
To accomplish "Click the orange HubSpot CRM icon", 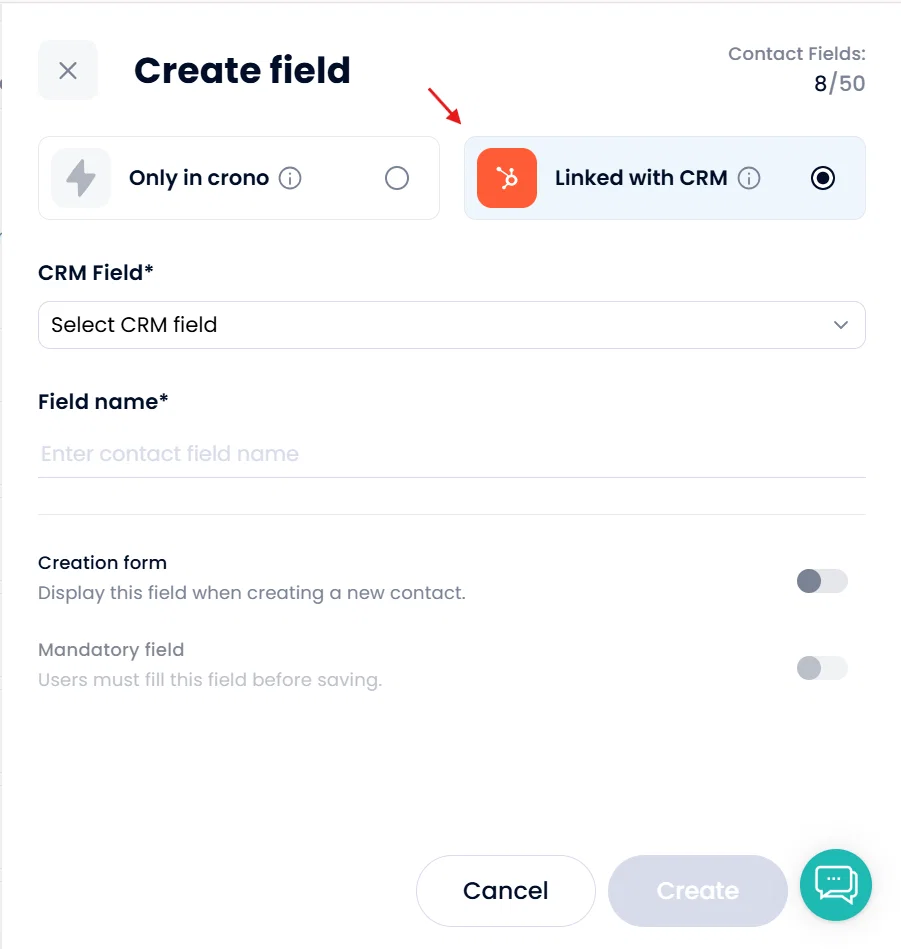I will (x=507, y=178).
